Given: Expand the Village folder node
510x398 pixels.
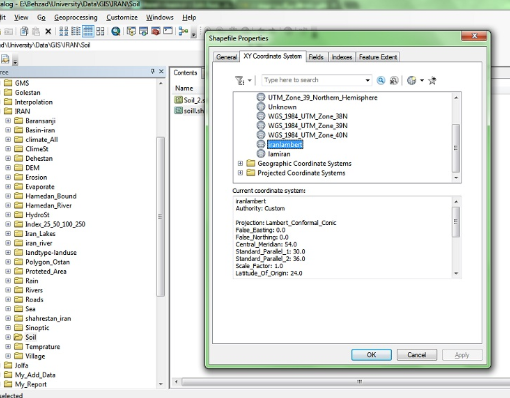Looking at the screenshot, I should (8, 356).
